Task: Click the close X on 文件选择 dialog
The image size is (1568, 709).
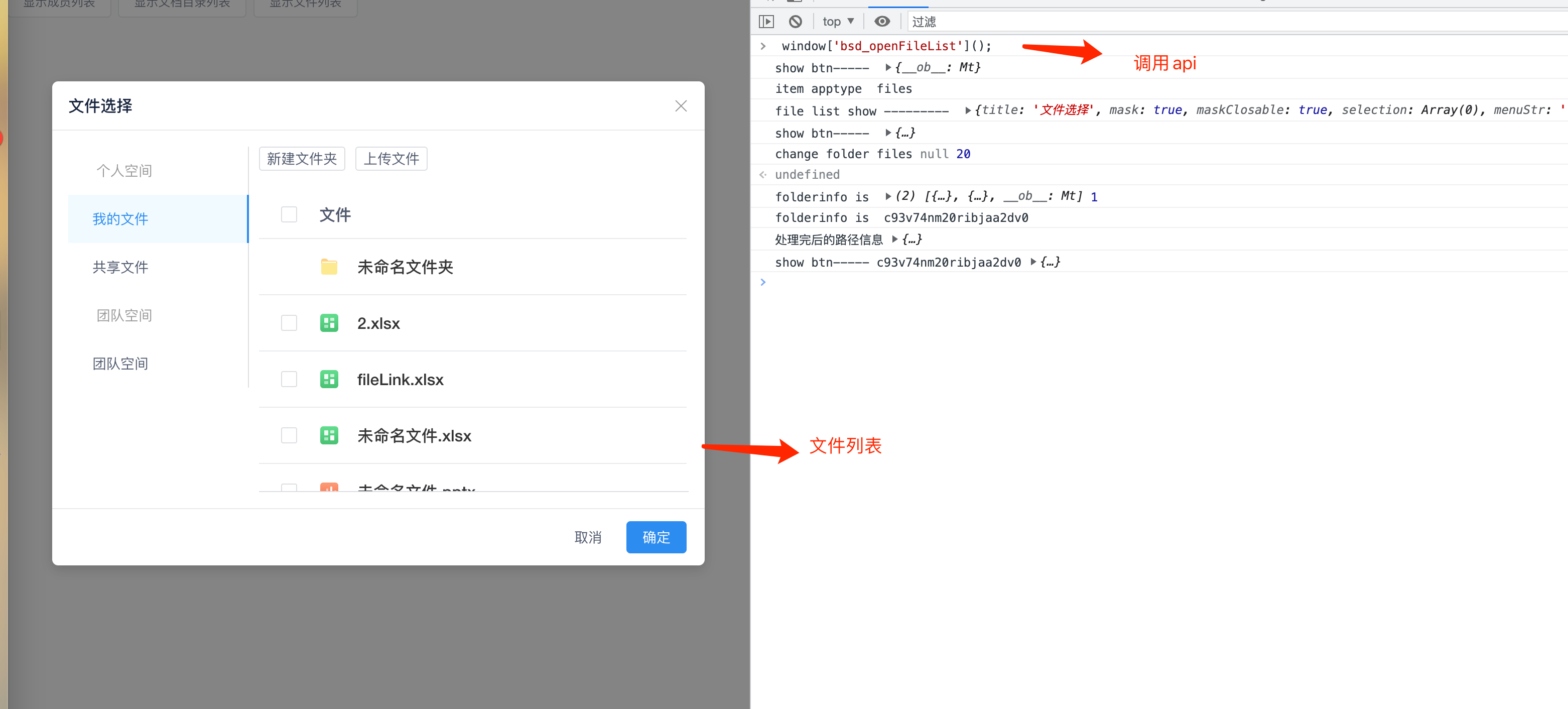Action: [681, 105]
